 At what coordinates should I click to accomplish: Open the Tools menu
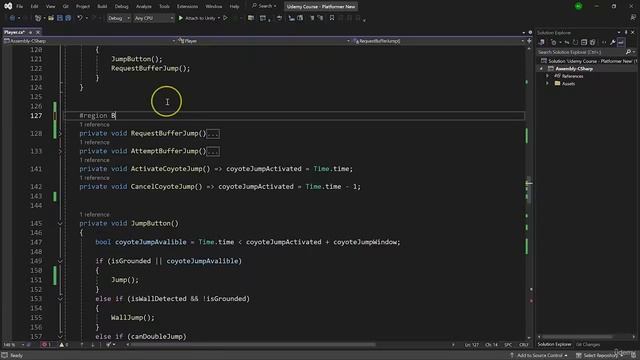coord(164,6)
